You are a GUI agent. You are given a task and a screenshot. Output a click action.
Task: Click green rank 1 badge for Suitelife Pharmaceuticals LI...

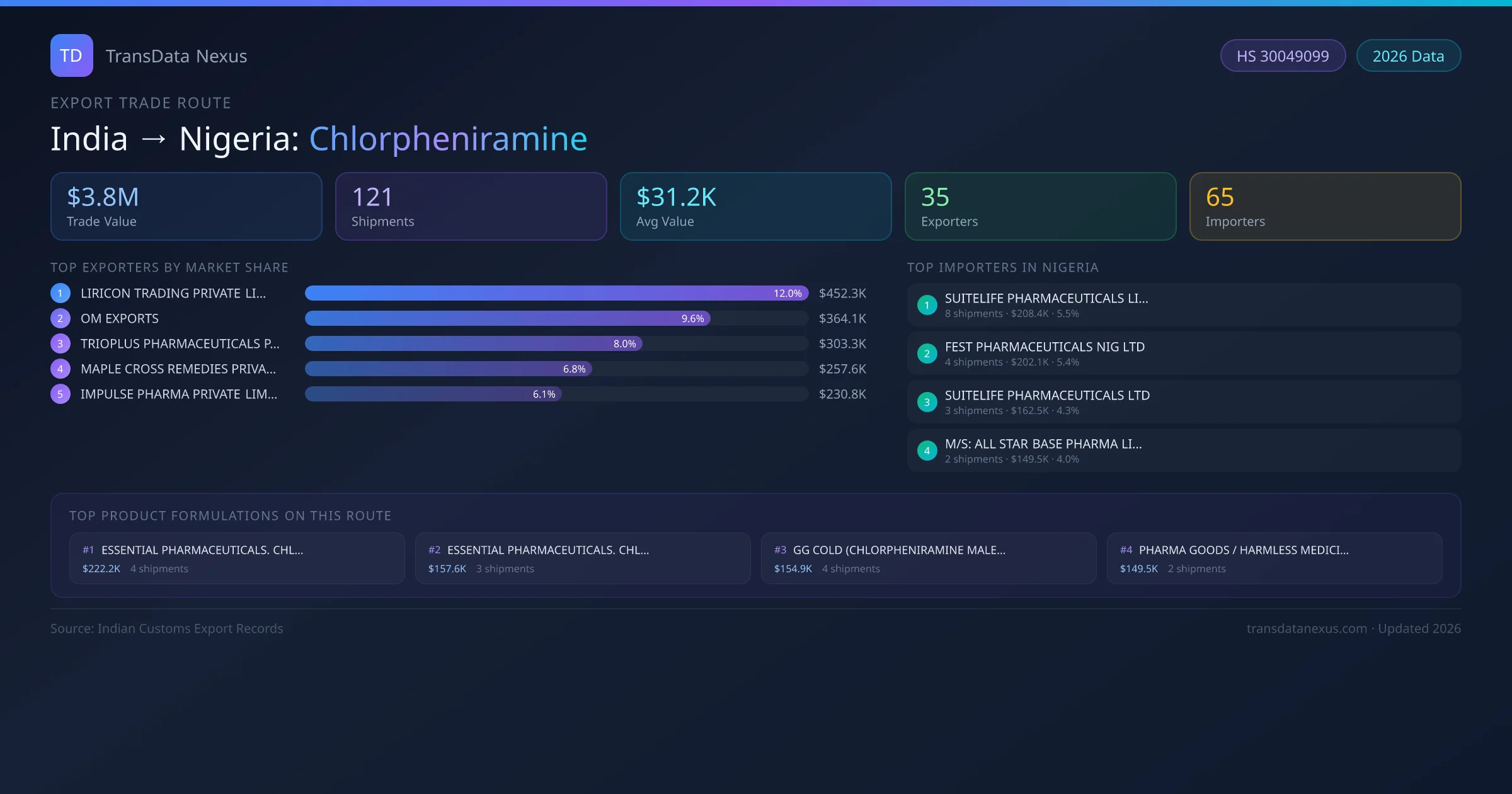tap(927, 305)
